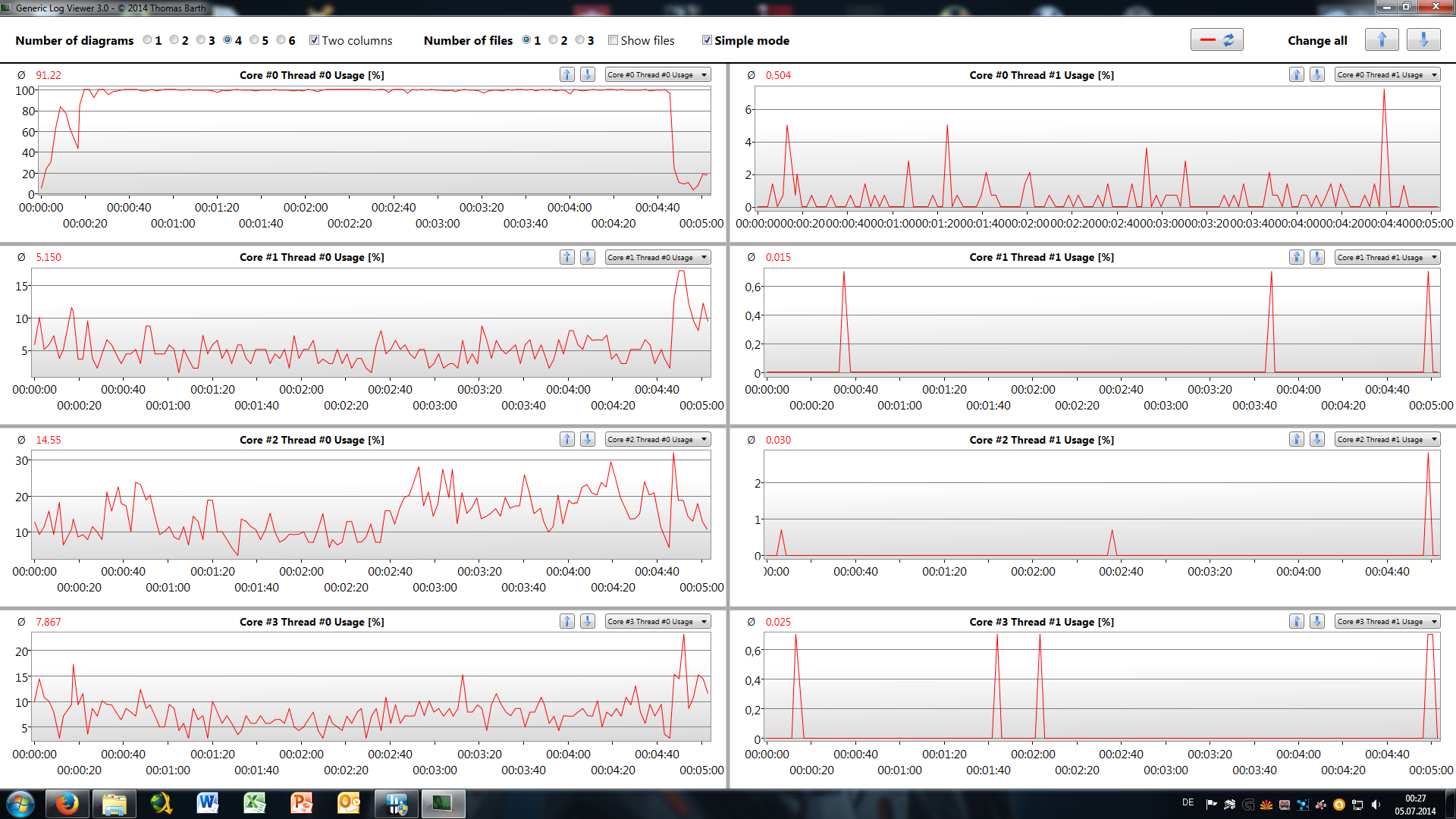1456x819 pixels.
Task: Open the Core #0 Thread #0 Usage dropdown
Action: pyautogui.click(x=657, y=74)
